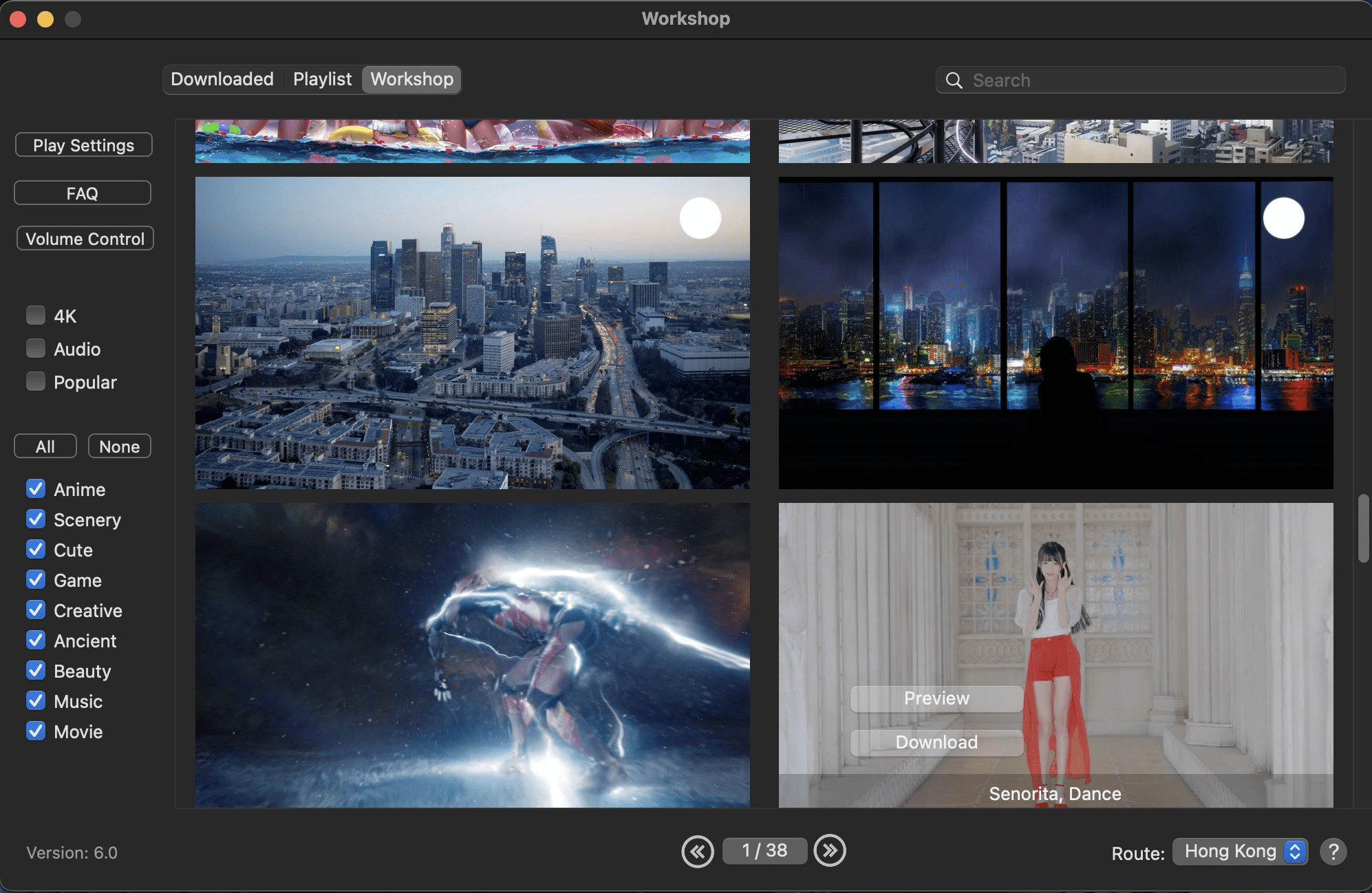The height and width of the screenshot is (893, 1372).
Task: Enable the Audio filter checkbox
Action: (x=36, y=349)
